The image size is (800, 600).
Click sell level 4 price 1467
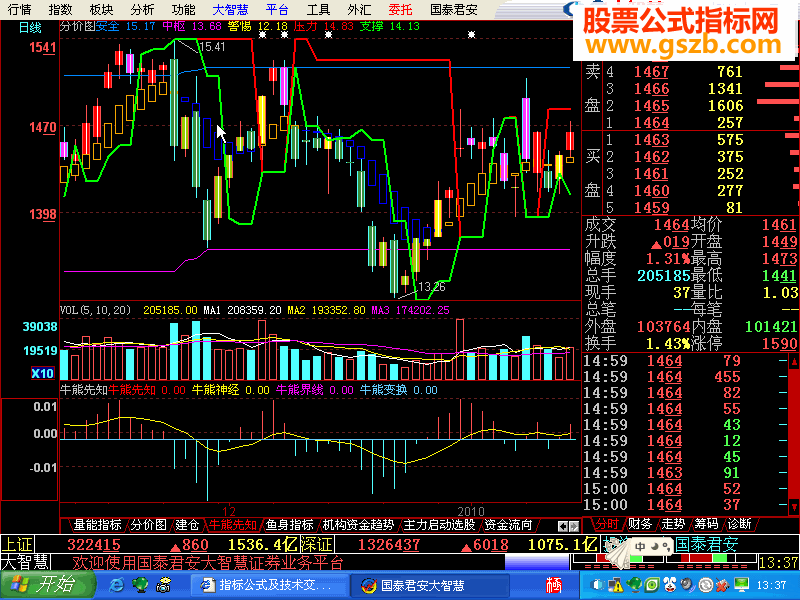(x=651, y=72)
